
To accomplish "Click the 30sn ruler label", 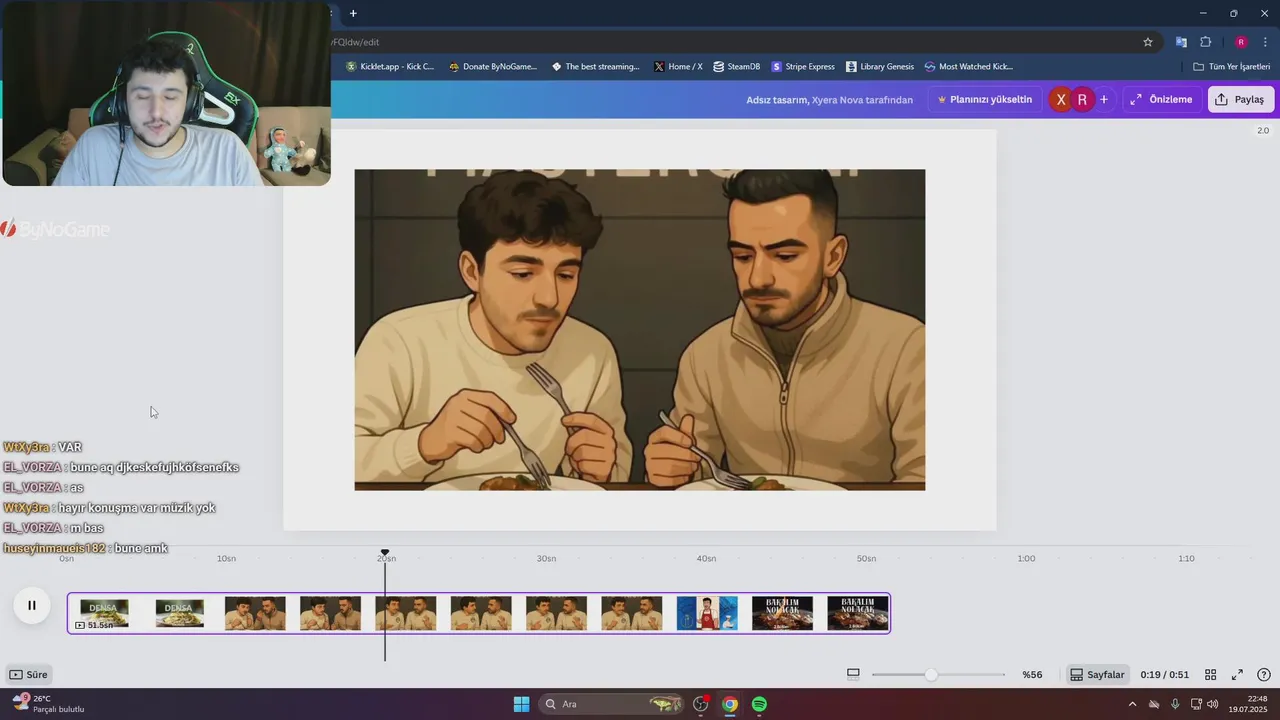I will coord(546,558).
